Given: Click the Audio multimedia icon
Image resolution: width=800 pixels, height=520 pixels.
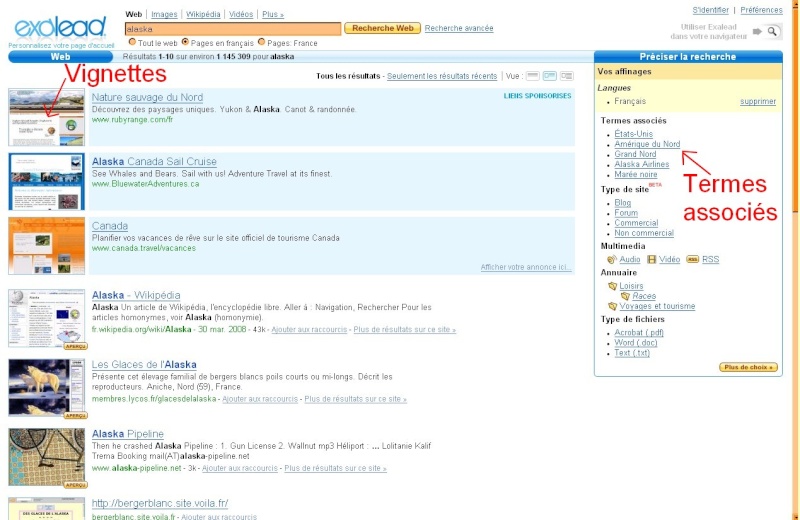Looking at the screenshot, I should tap(612, 259).
